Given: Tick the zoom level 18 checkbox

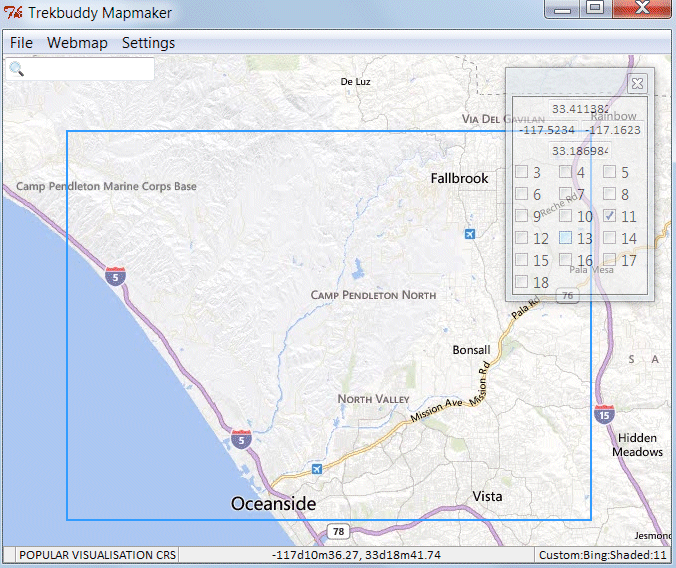Looking at the screenshot, I should (521, 282).
